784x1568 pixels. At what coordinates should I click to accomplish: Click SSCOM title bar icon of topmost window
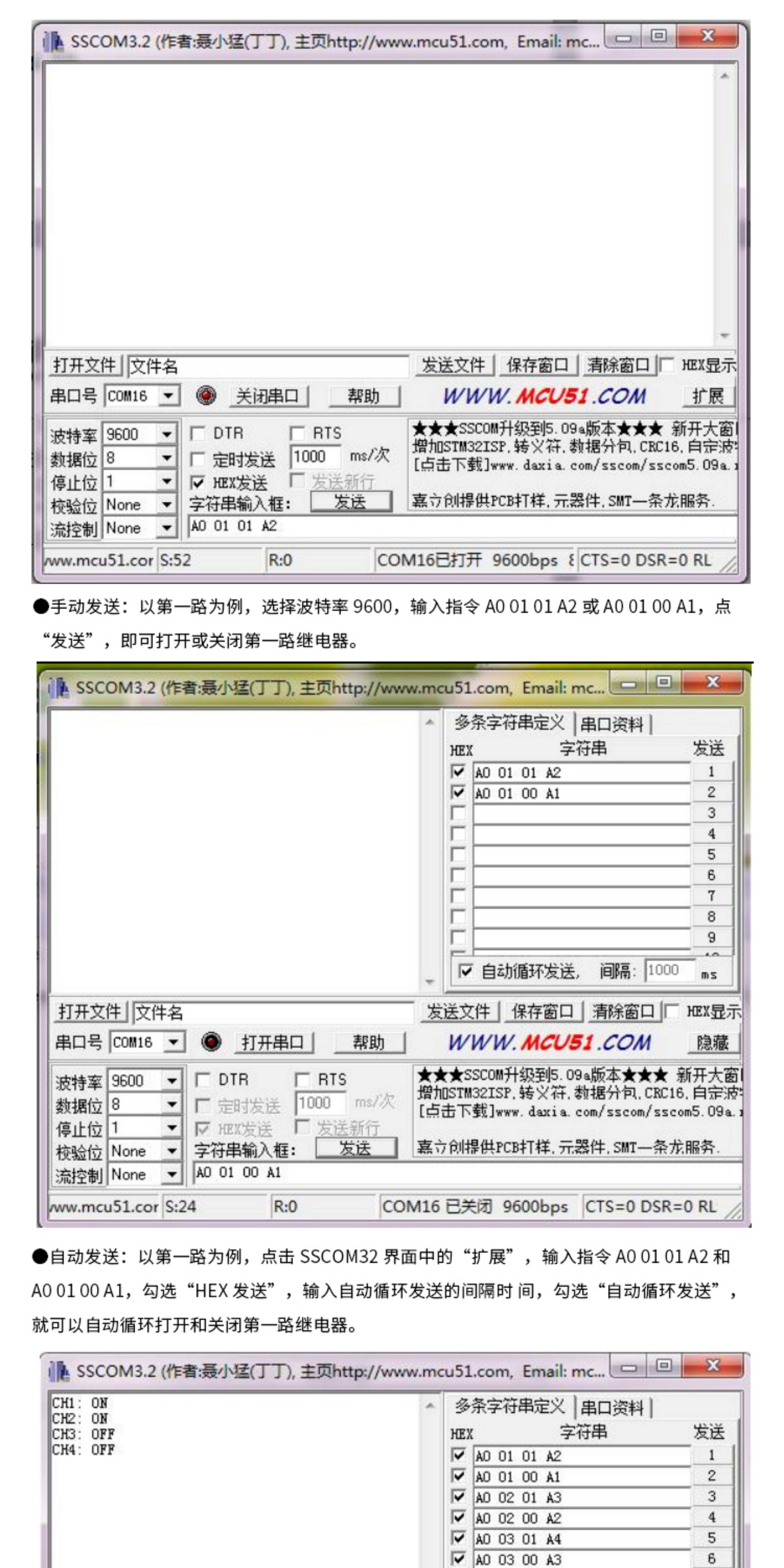pos(53,42)
